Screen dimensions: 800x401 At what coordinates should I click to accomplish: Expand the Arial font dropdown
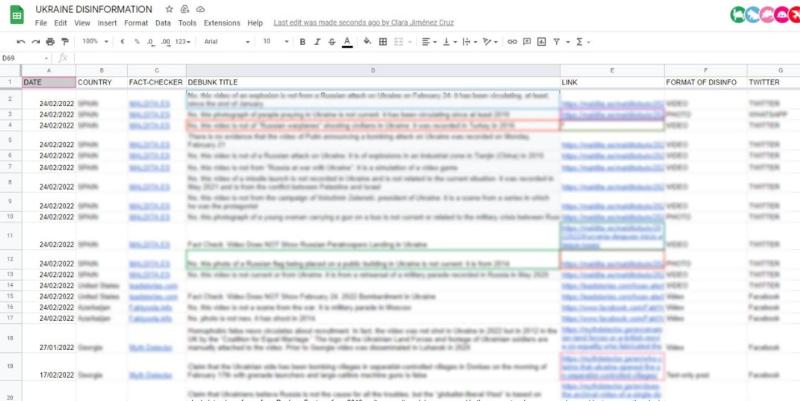point(225,41)
